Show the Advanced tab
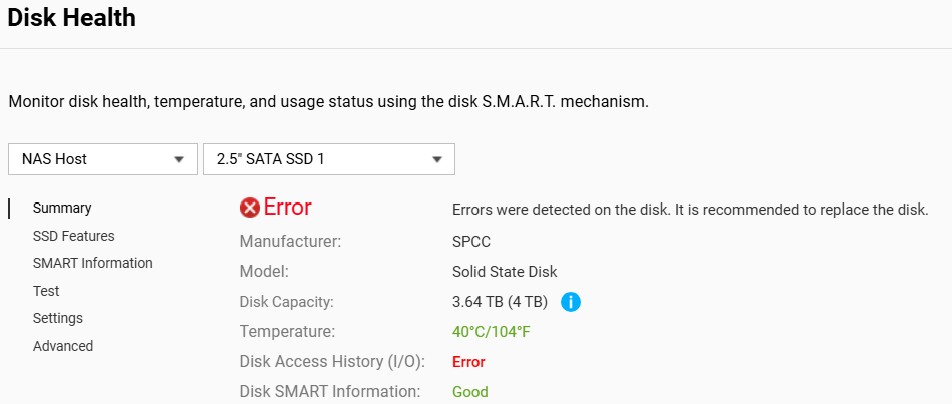This screenshot has width=952, height=404. 63,346
